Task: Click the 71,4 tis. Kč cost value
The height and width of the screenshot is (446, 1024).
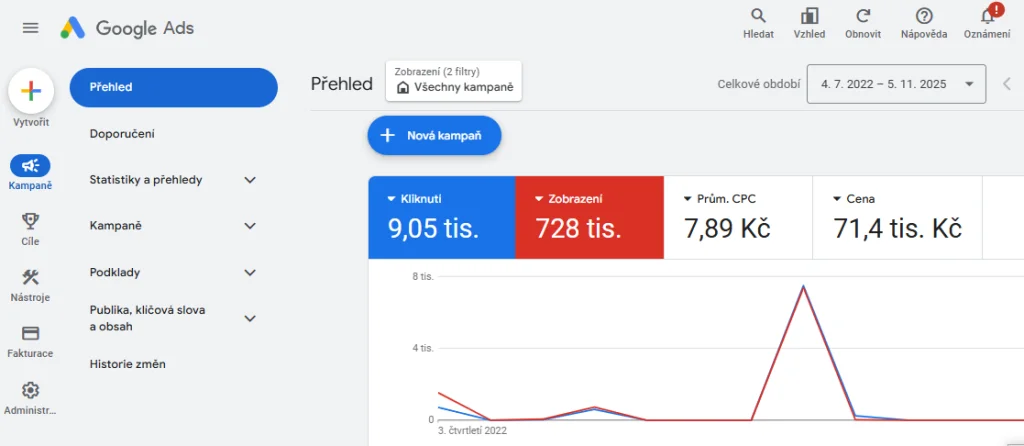Action: (897, 229)
